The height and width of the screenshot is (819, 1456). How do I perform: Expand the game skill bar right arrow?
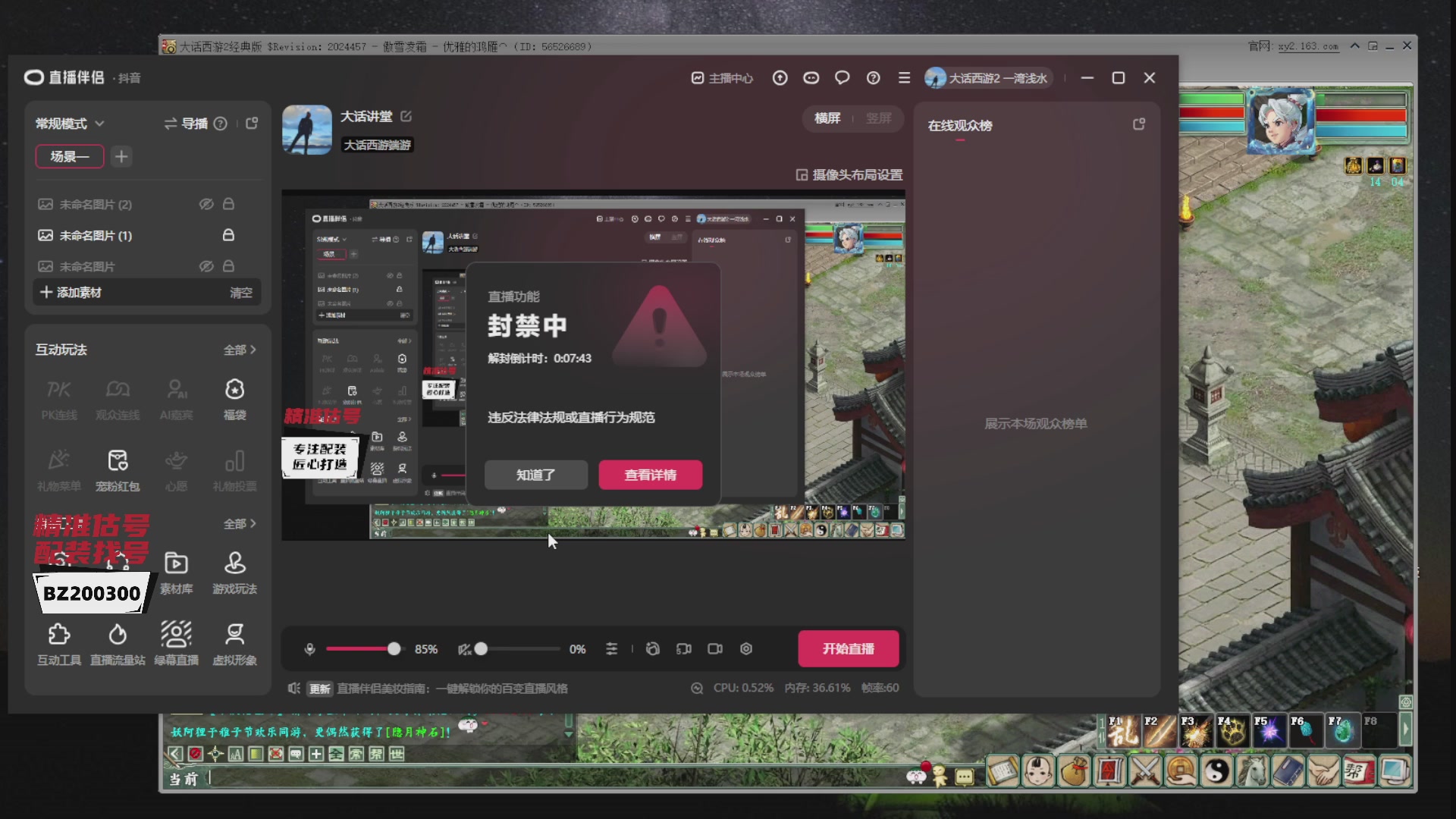pos(1405,730)
